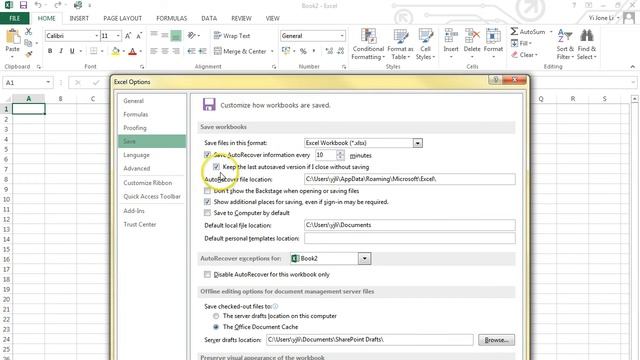Click the Default local file location field

410,225
